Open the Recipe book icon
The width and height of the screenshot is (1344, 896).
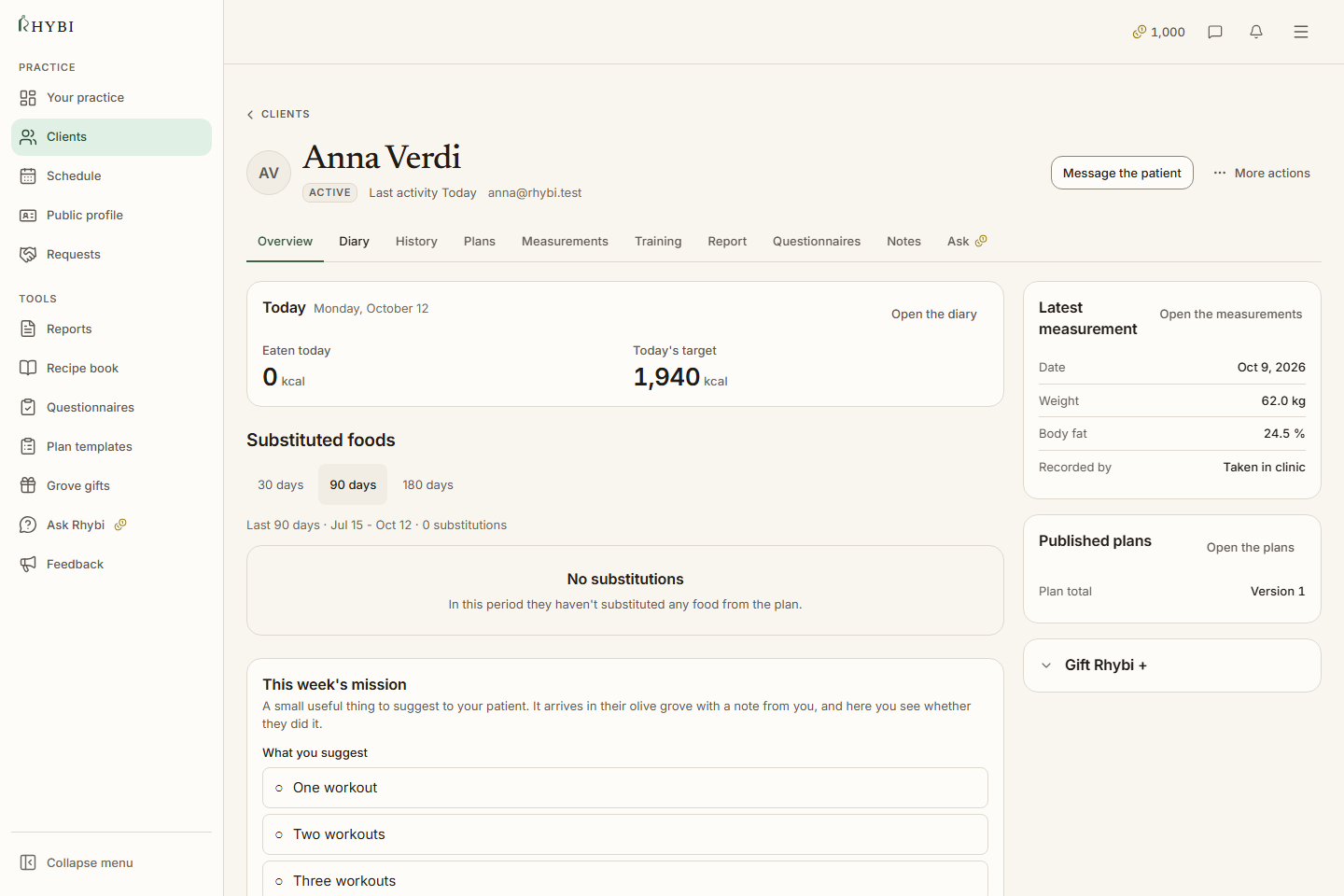(x=28, y=369)
